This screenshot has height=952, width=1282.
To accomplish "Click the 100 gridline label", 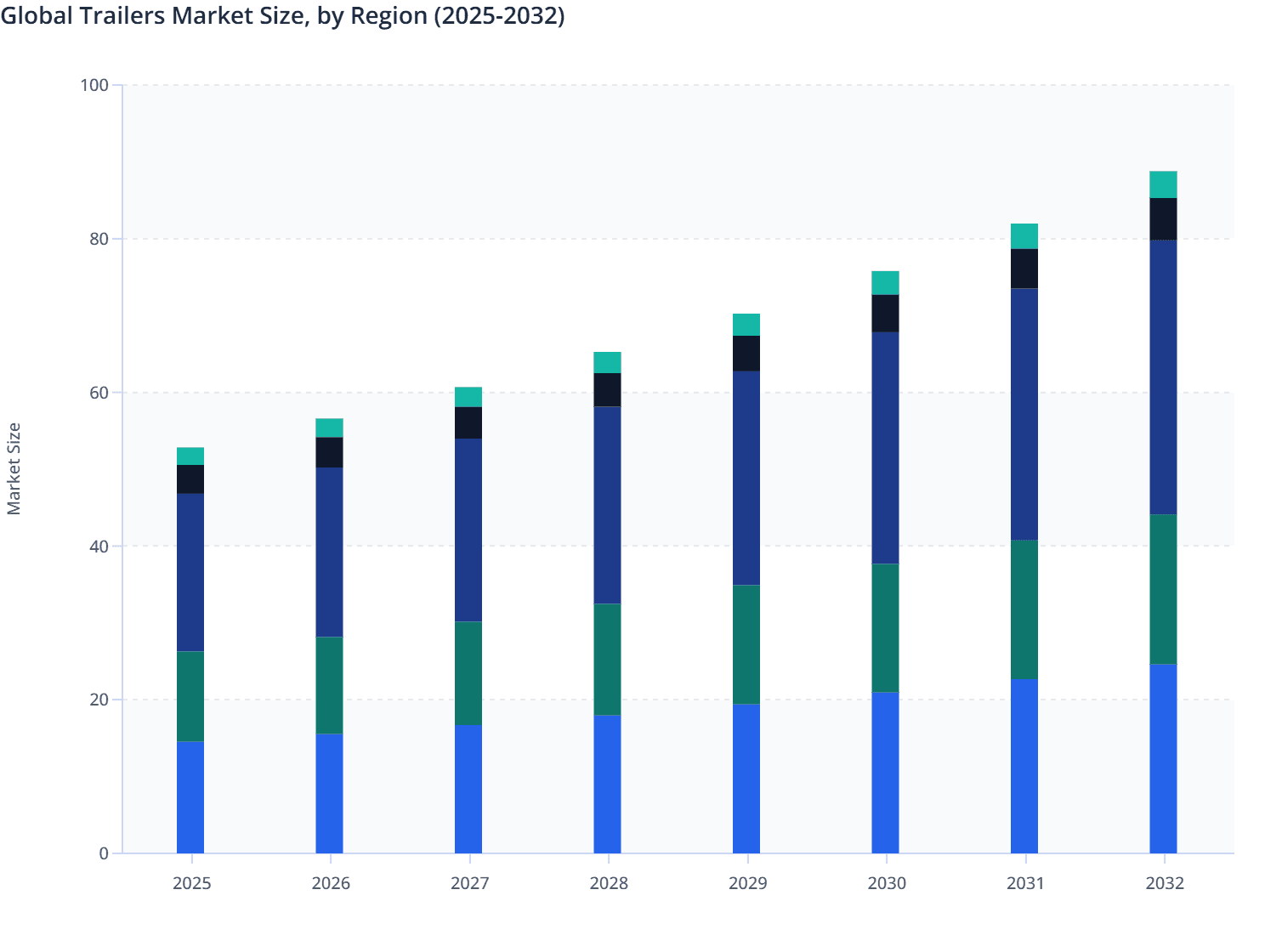I will pos(94,85).
